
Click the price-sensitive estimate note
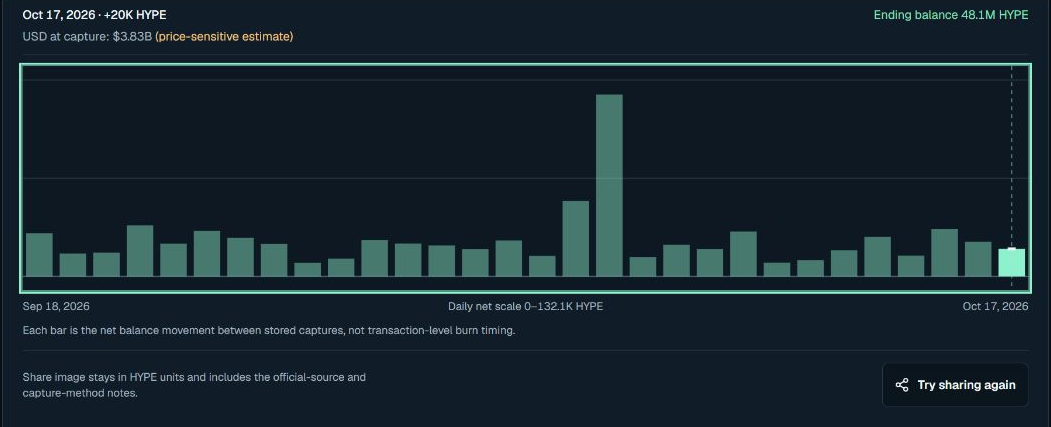[x=224, y=36]
